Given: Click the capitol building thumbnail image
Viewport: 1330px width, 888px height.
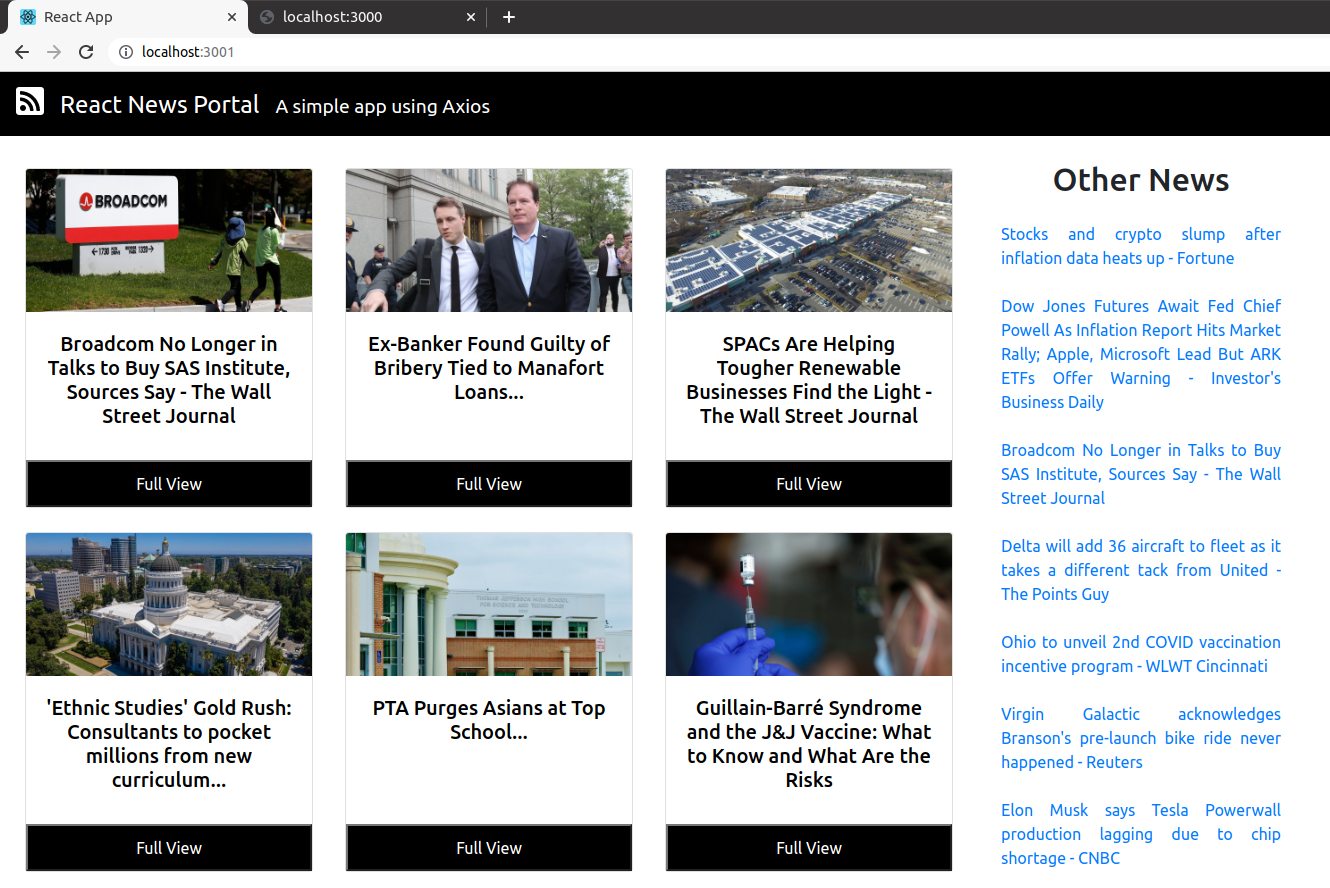Looking at the screenshot, I should 169,604.
